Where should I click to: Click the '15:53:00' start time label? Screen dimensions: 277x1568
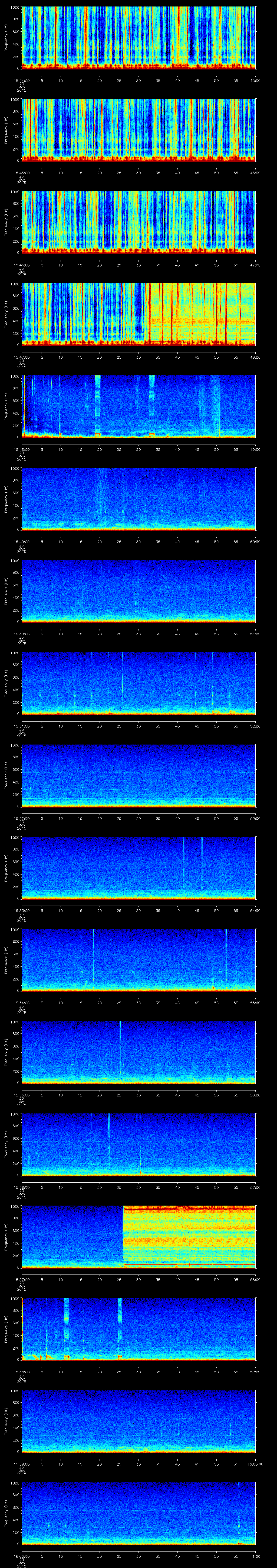click(22, 910)
